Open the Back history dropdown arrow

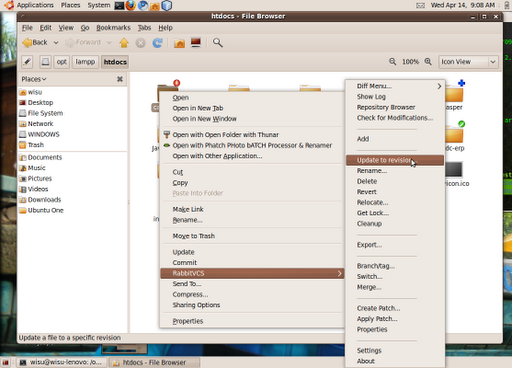pos(56,43)
